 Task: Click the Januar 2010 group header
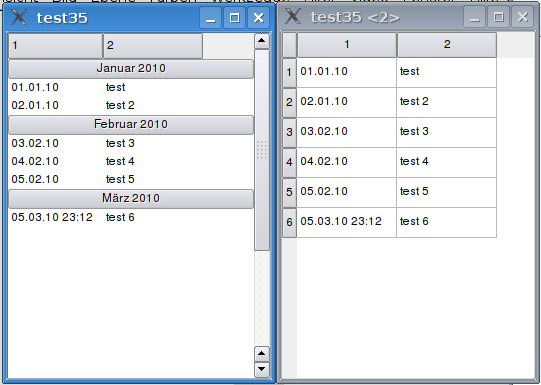coord(131,69)
